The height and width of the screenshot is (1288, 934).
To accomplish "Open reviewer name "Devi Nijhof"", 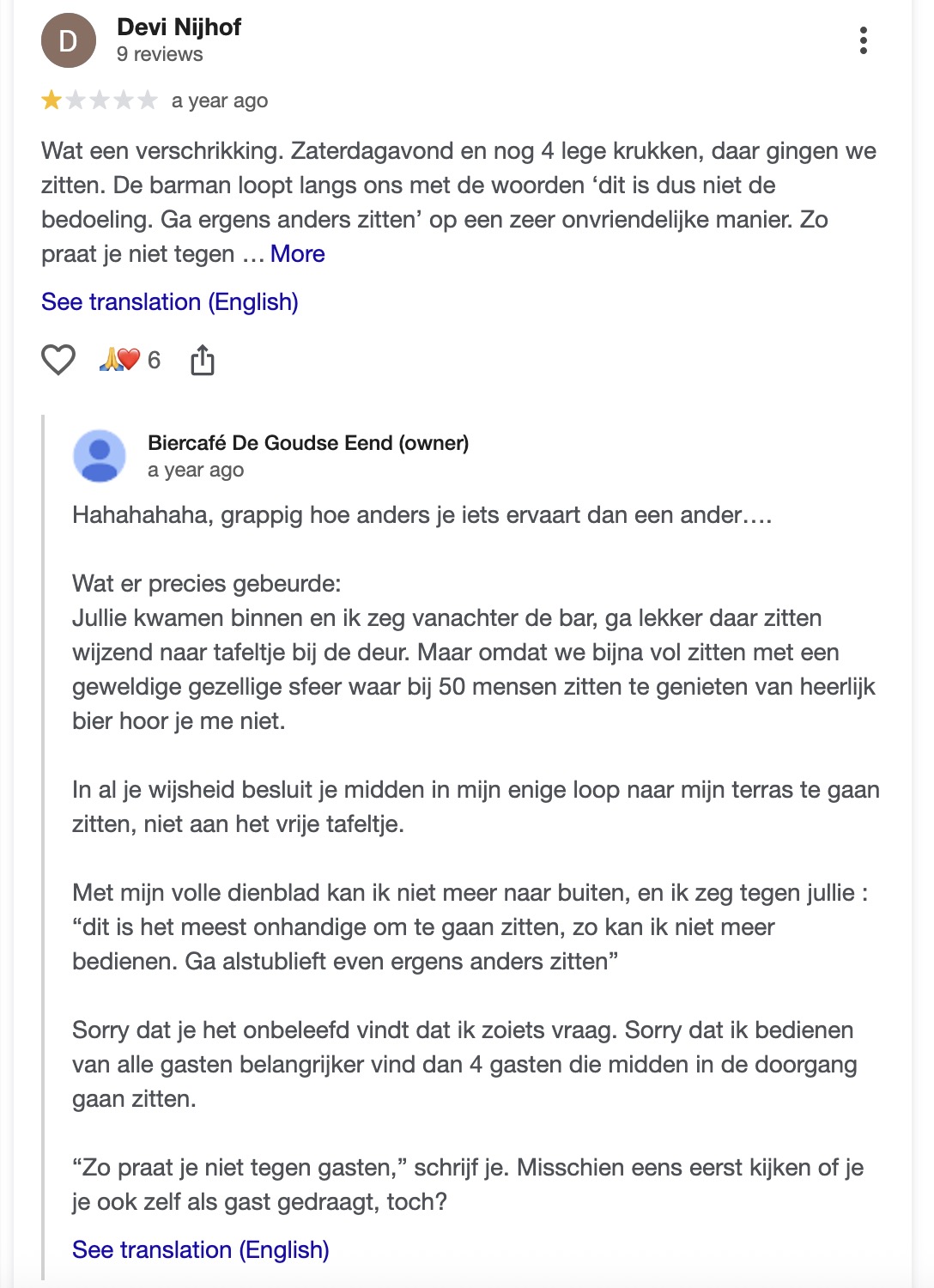I will coord(179,27).
